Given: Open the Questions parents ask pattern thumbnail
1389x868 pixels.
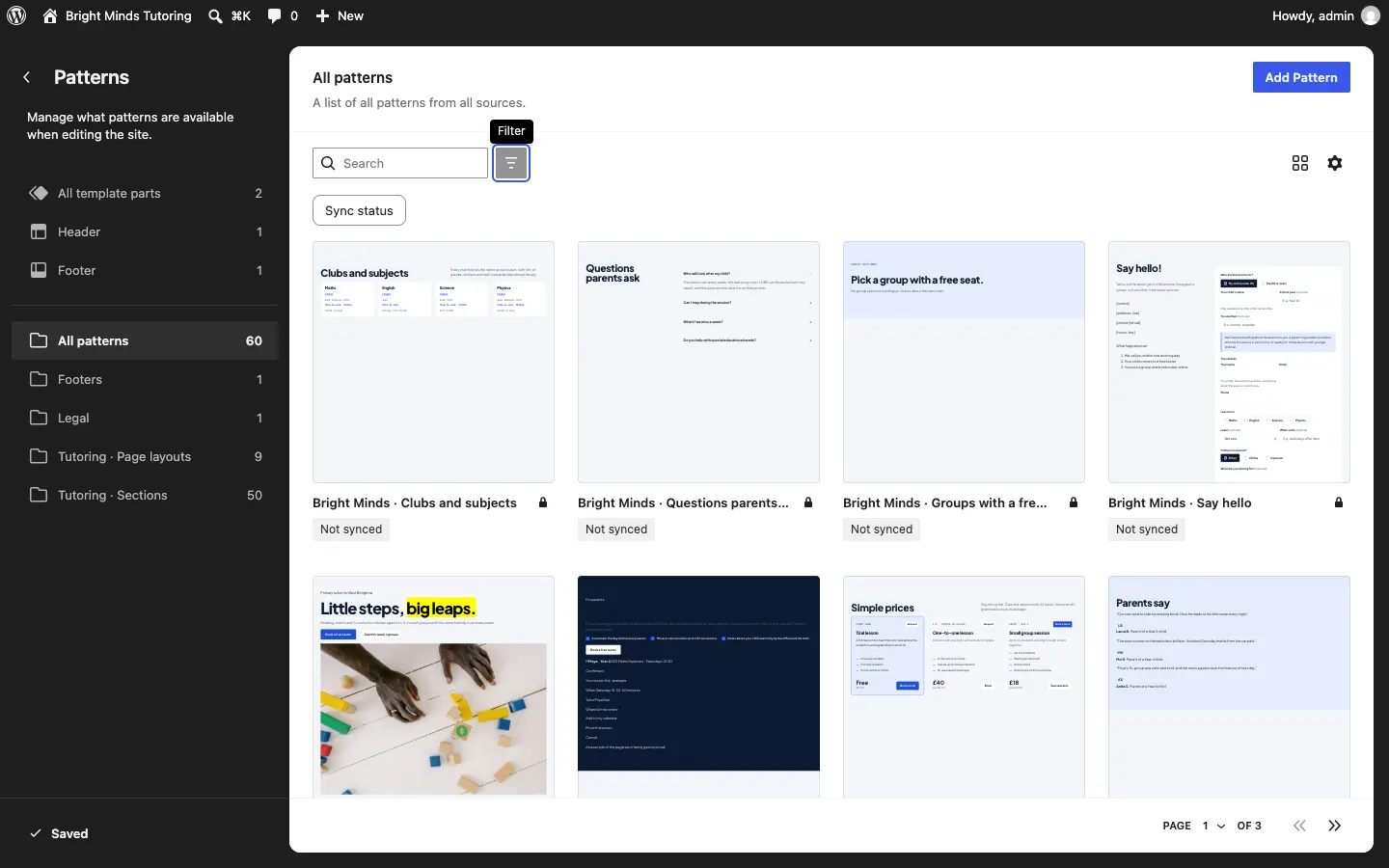Looking at the screenshot, I should click(698, 362).
